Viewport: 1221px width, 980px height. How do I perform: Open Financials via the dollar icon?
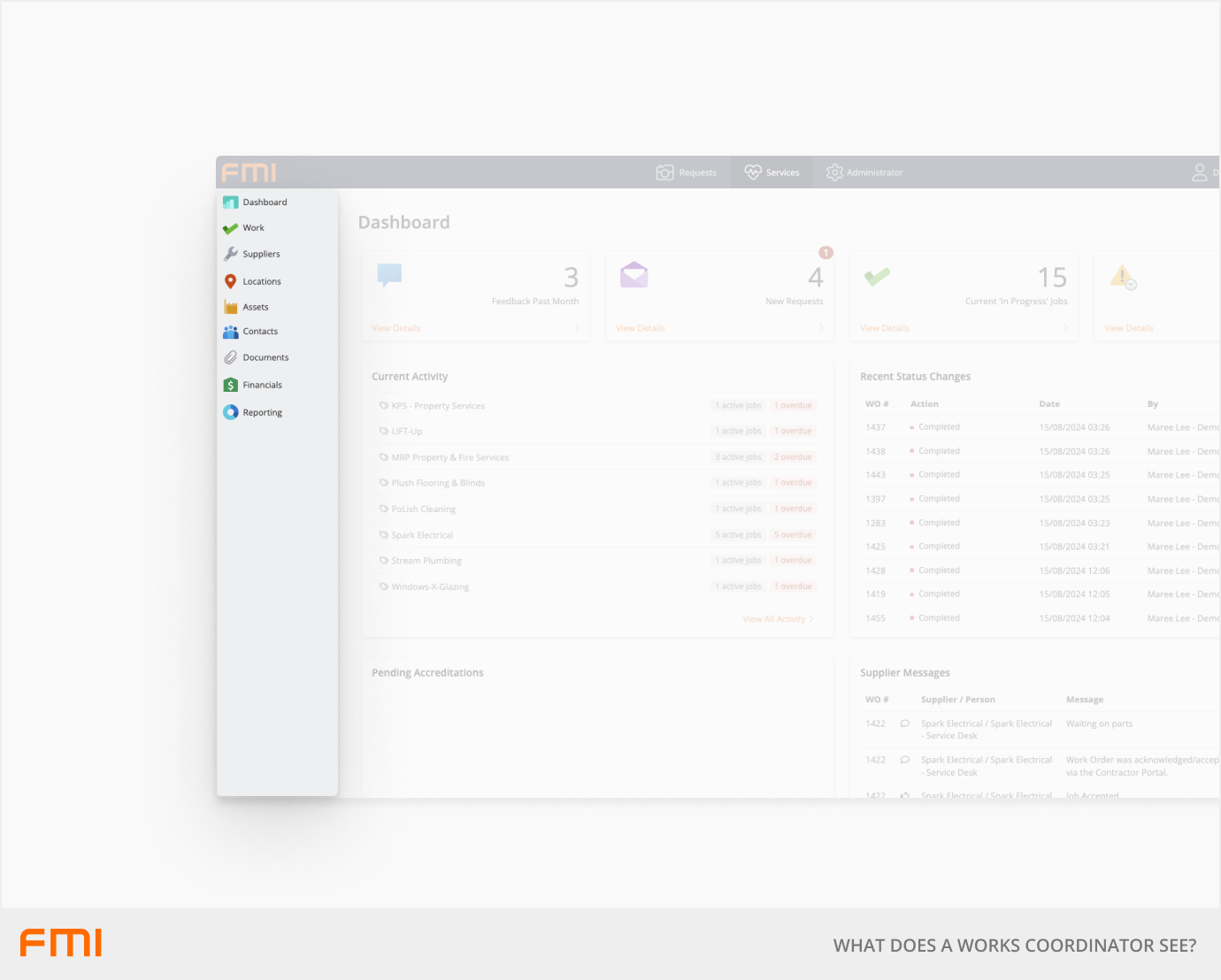231,385
